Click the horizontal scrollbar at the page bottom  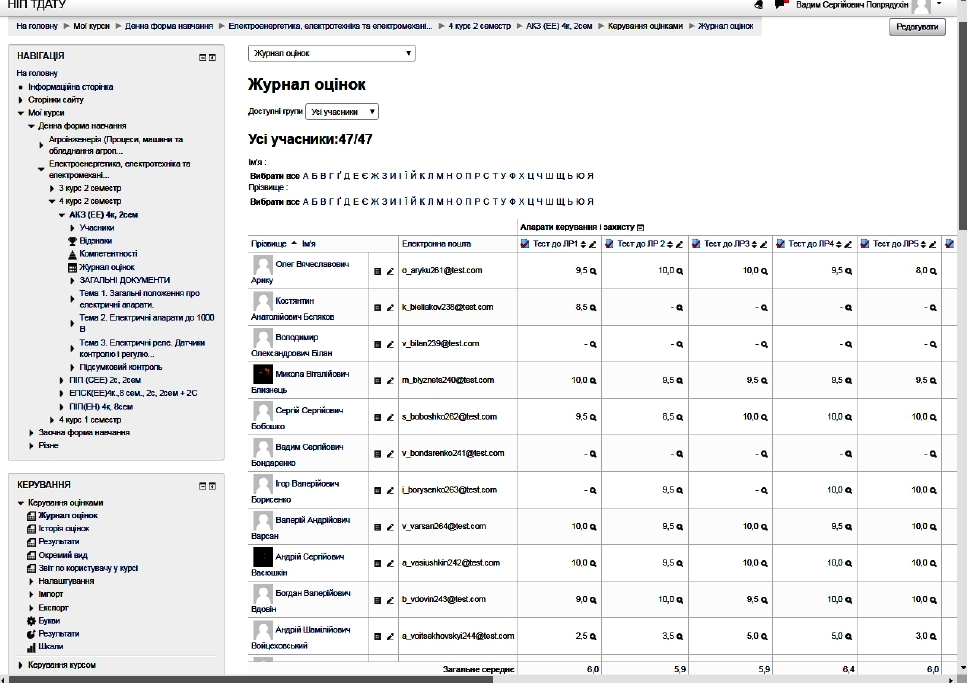pyautogui.click(x=300, y=679)
